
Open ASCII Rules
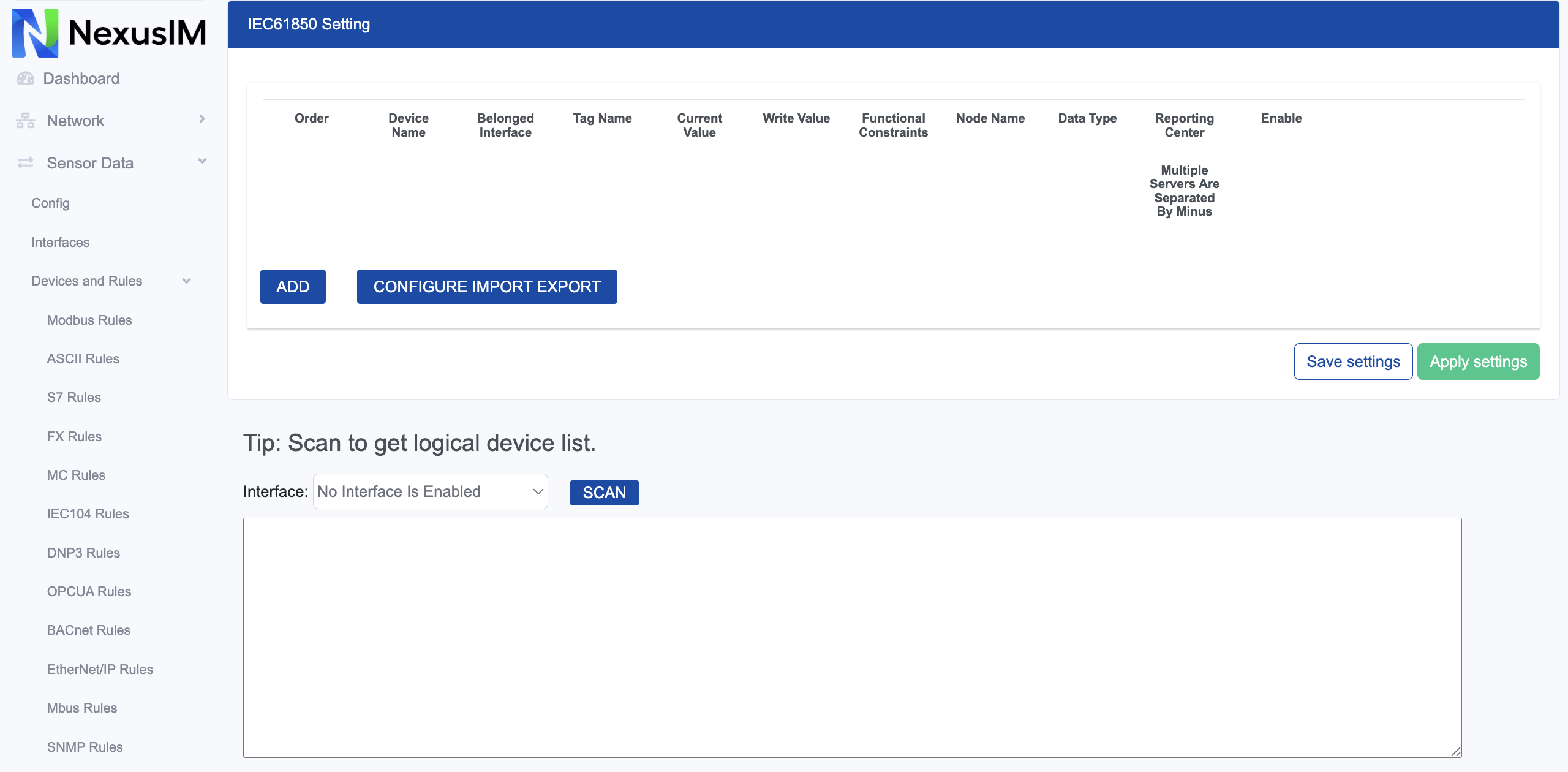83,358
